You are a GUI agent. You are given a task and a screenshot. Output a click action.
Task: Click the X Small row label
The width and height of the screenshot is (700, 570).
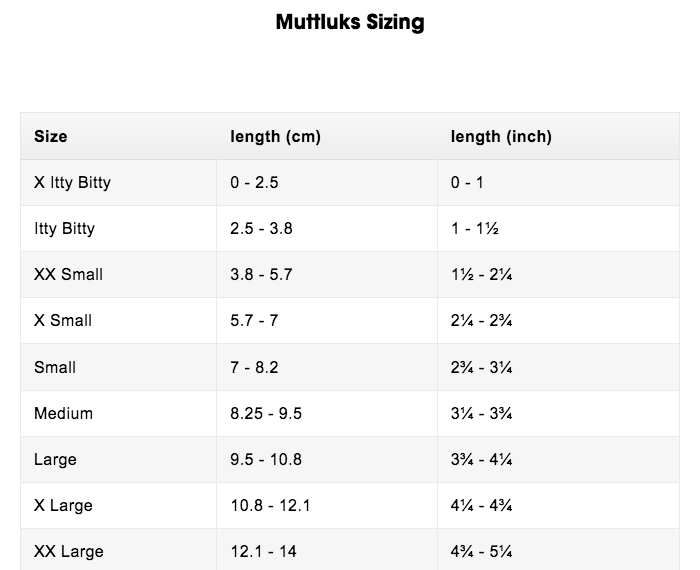tap(62, 320)
